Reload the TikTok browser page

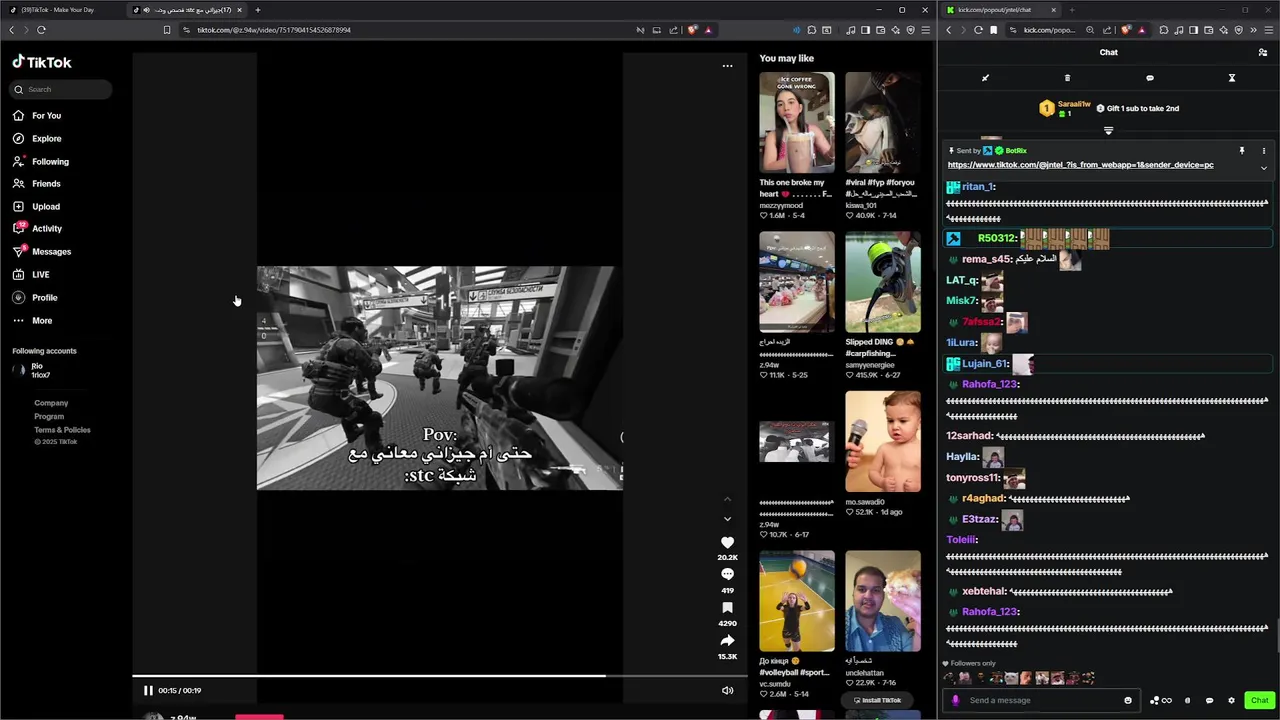coord(41,30)
